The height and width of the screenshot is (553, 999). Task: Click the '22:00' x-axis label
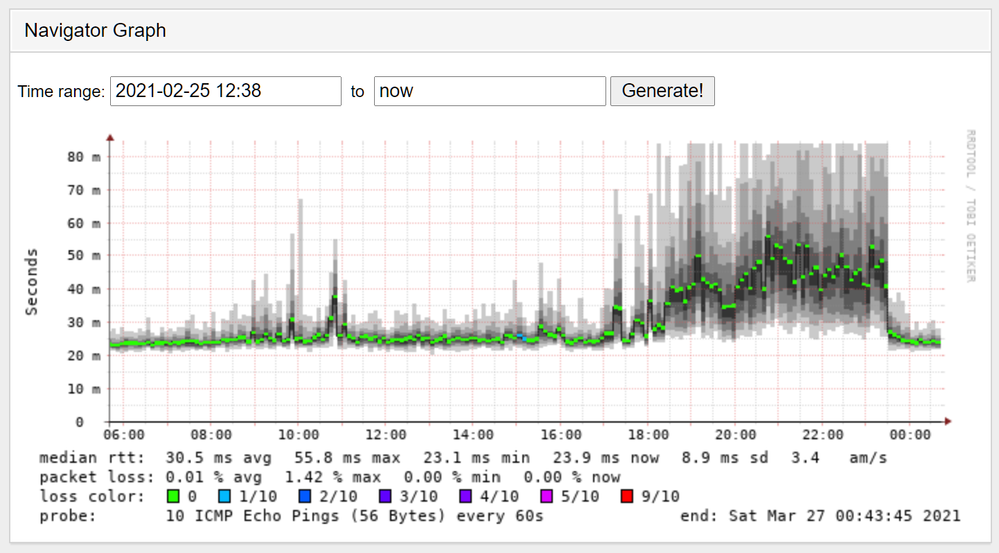[823, 435]
